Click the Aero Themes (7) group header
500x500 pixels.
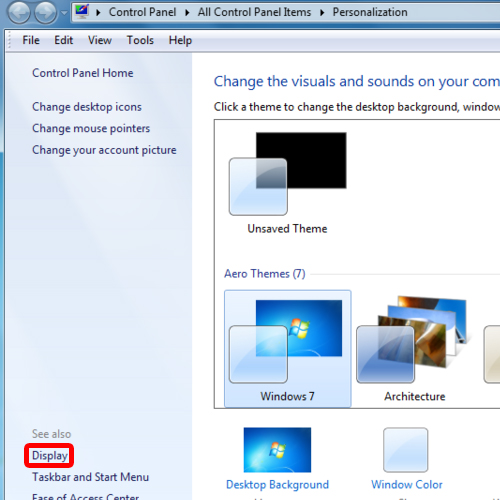[265, 274]
